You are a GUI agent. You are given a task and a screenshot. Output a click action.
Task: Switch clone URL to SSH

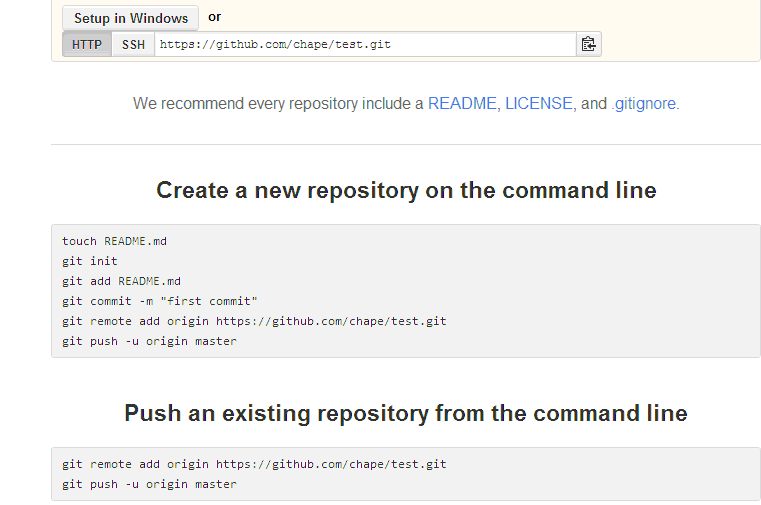(x=133, y=44)
